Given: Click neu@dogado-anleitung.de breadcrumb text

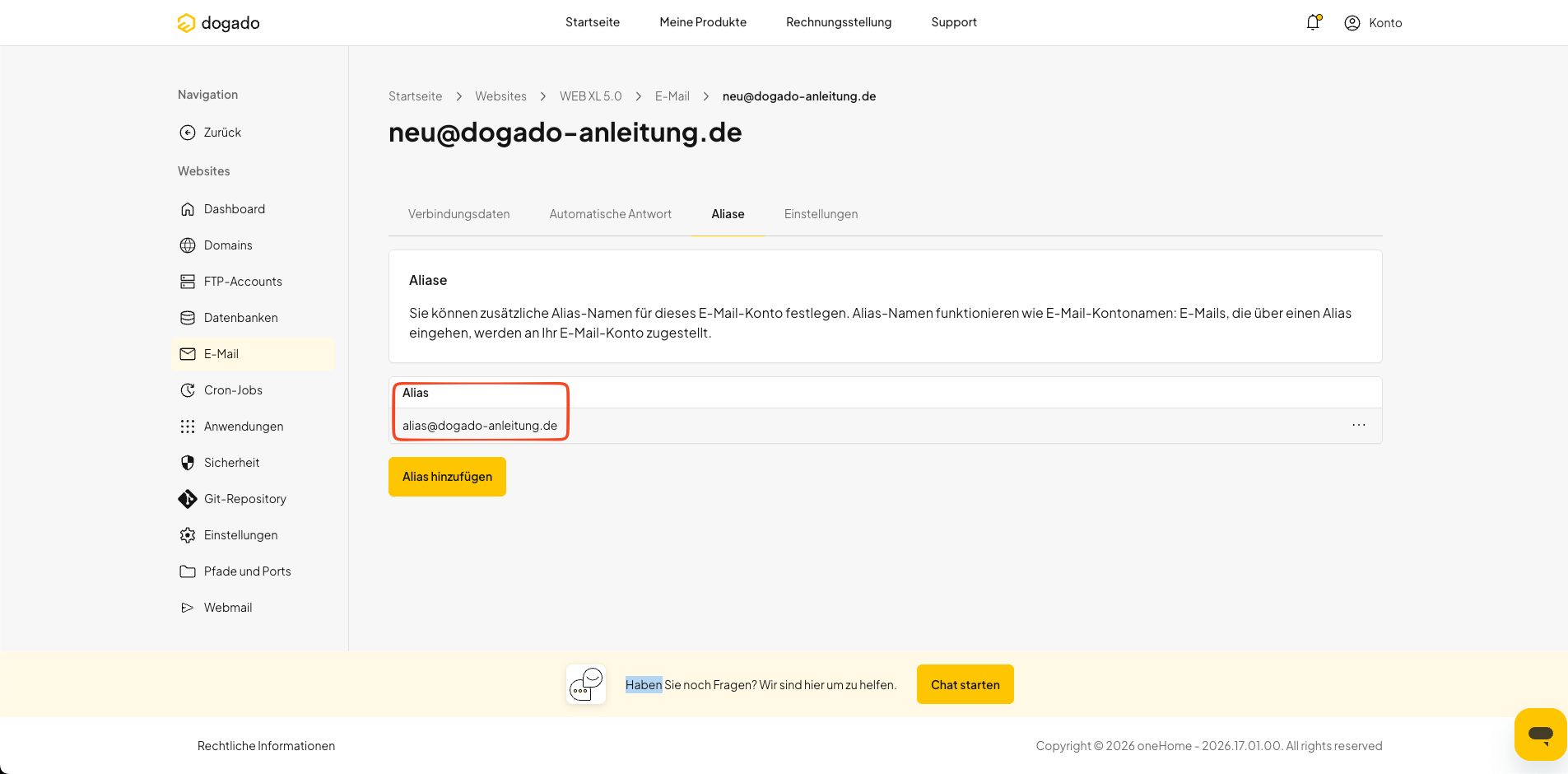Looking at the screenshot, I should 799,96.
